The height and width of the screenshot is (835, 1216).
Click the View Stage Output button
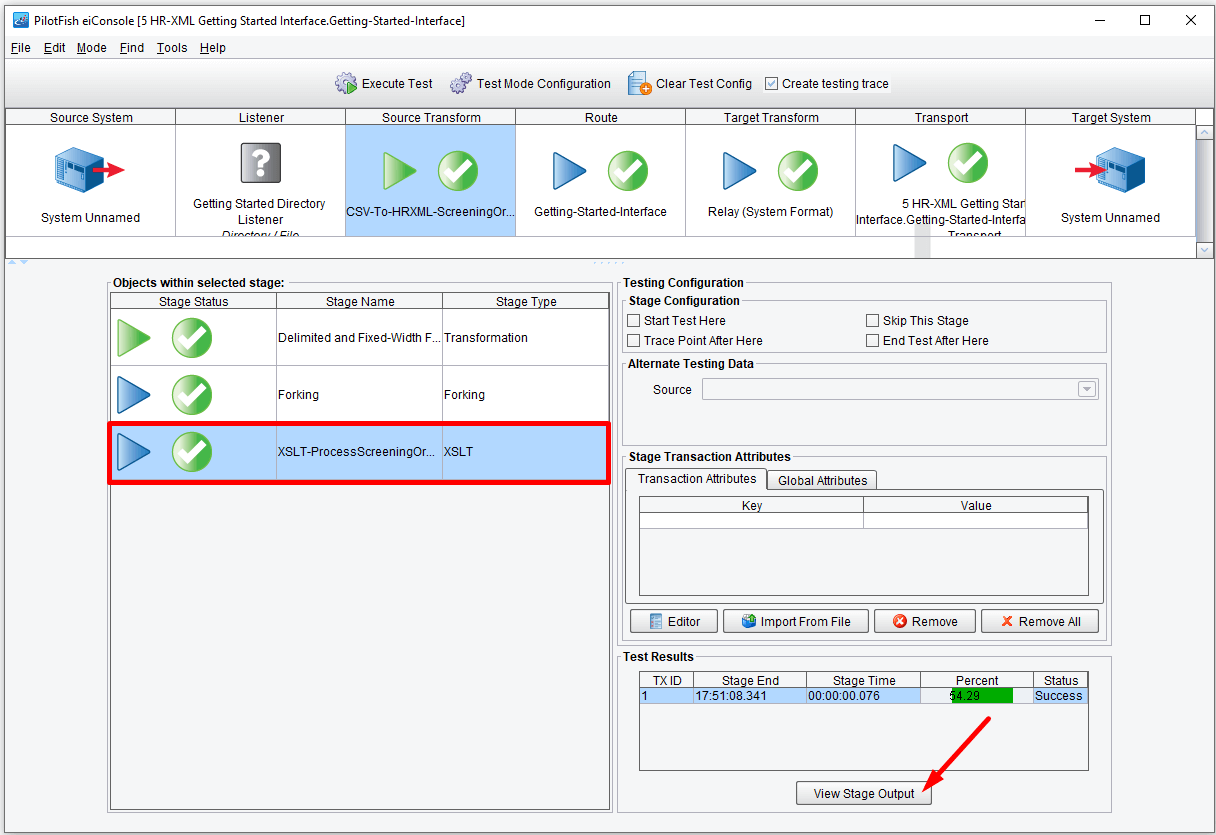(x=864, y=794)
